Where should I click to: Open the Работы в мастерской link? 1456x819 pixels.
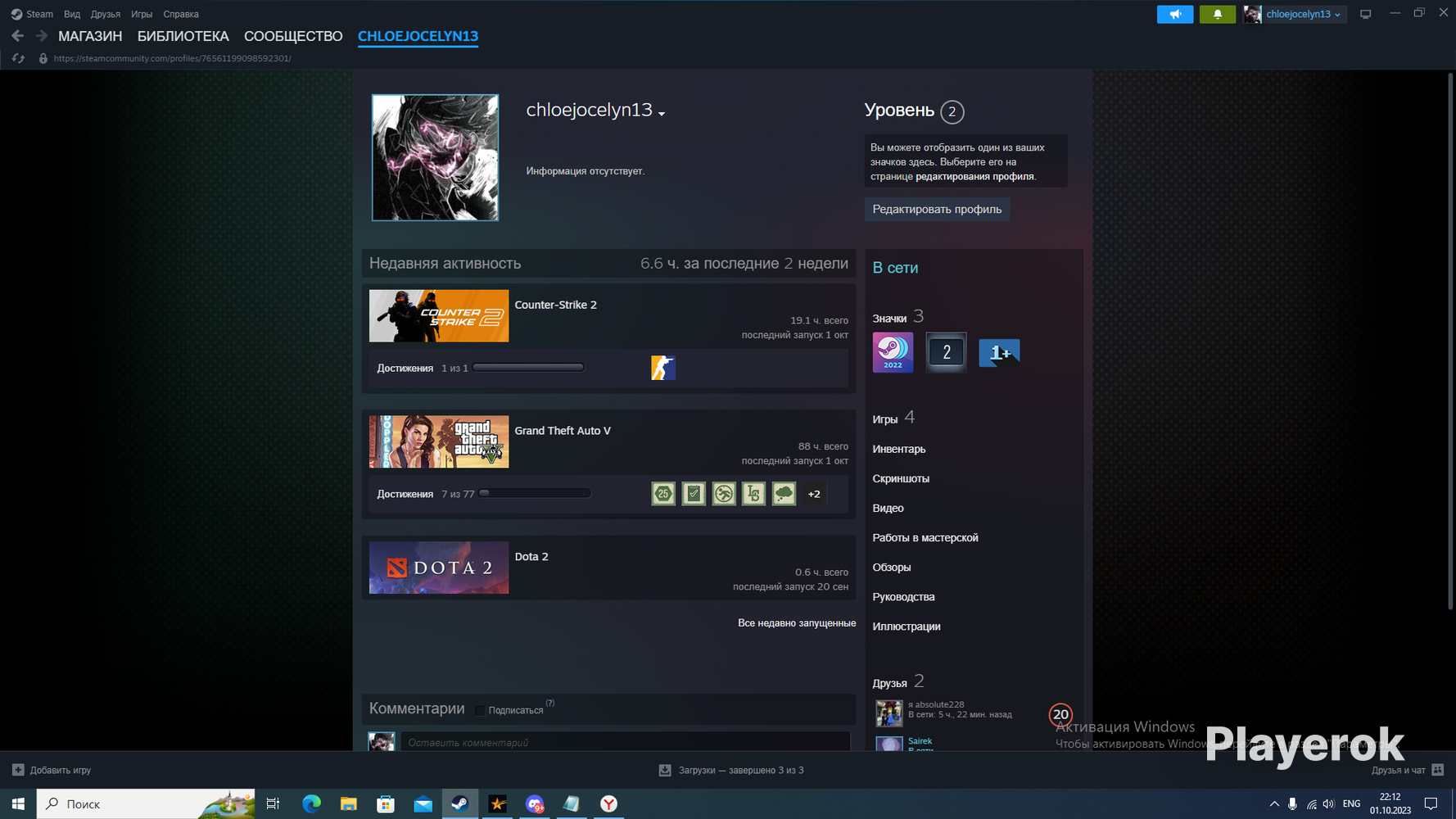[x=925, y=537]
